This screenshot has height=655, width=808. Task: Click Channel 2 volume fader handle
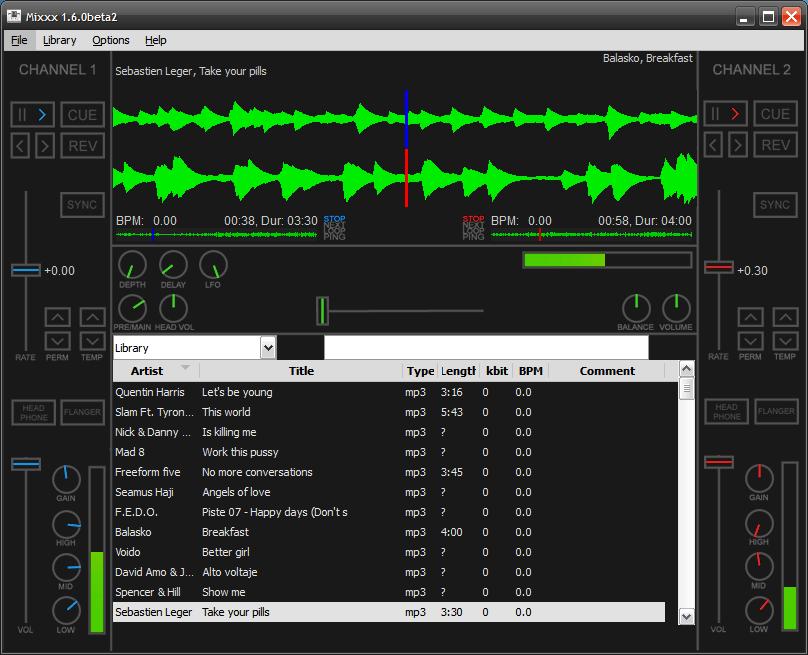click(x=719, y=462)
